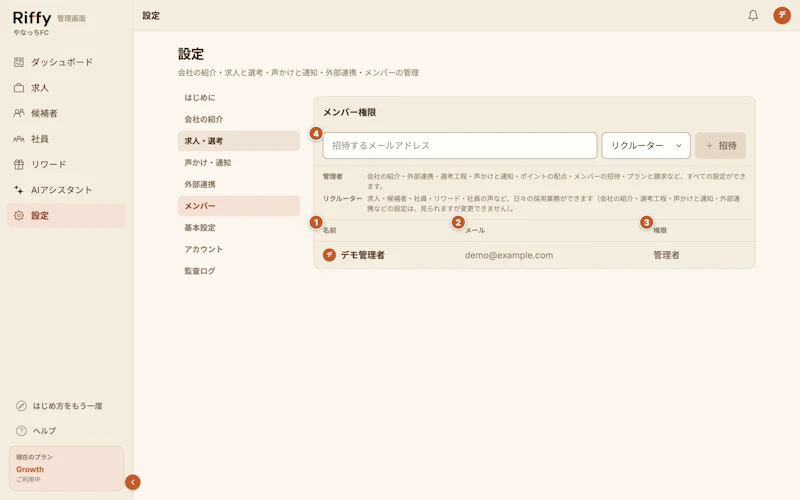Viewport: 800px width, 500px height.
Task: Open 候補者 in the sidebar
Action: coord(66,113)
